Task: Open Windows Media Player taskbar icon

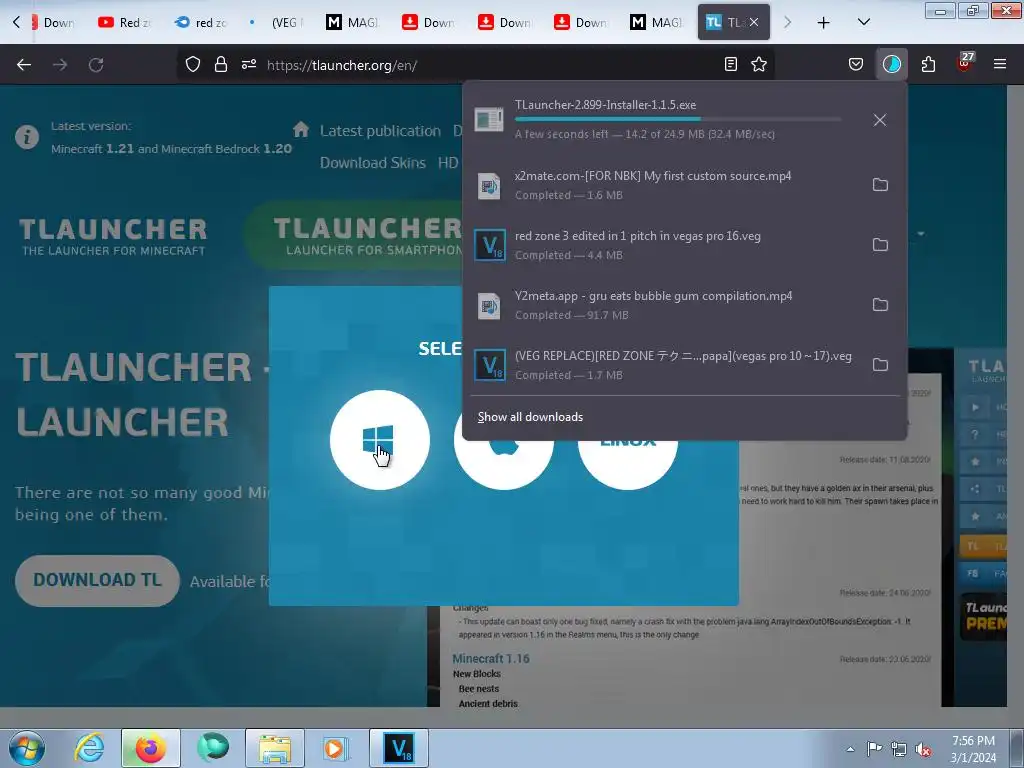Action: click(x=336, y=748)
